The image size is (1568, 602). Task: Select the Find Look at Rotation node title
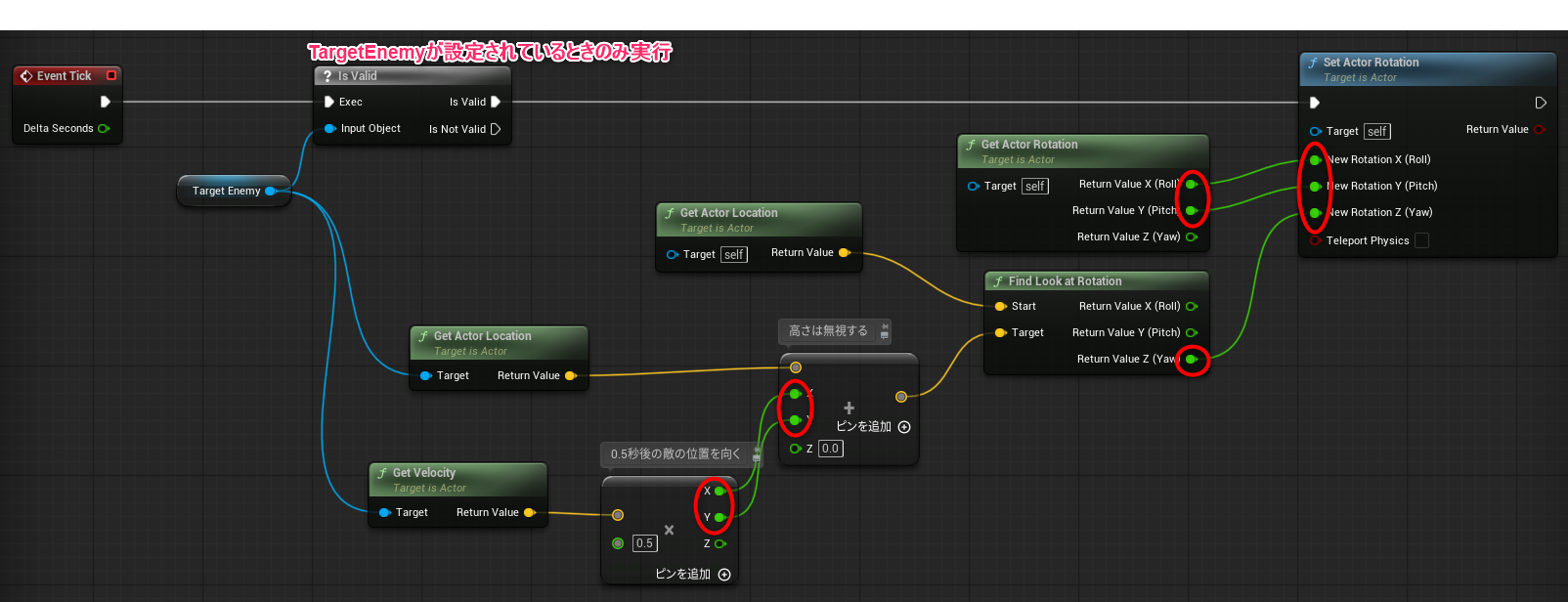pyautogui.click(x=1065, y=281)
